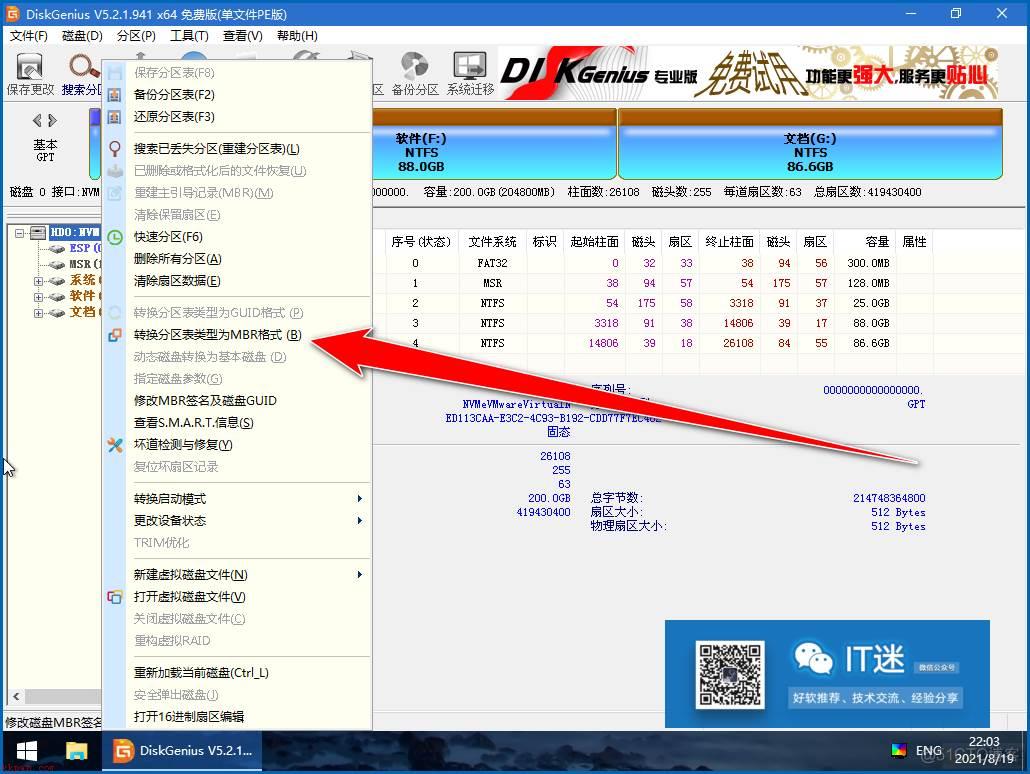Choose 查看S.M.A.R.T.信息(S) entry
This screenshot has width=1030, height=774.
[x=194, y=423]
